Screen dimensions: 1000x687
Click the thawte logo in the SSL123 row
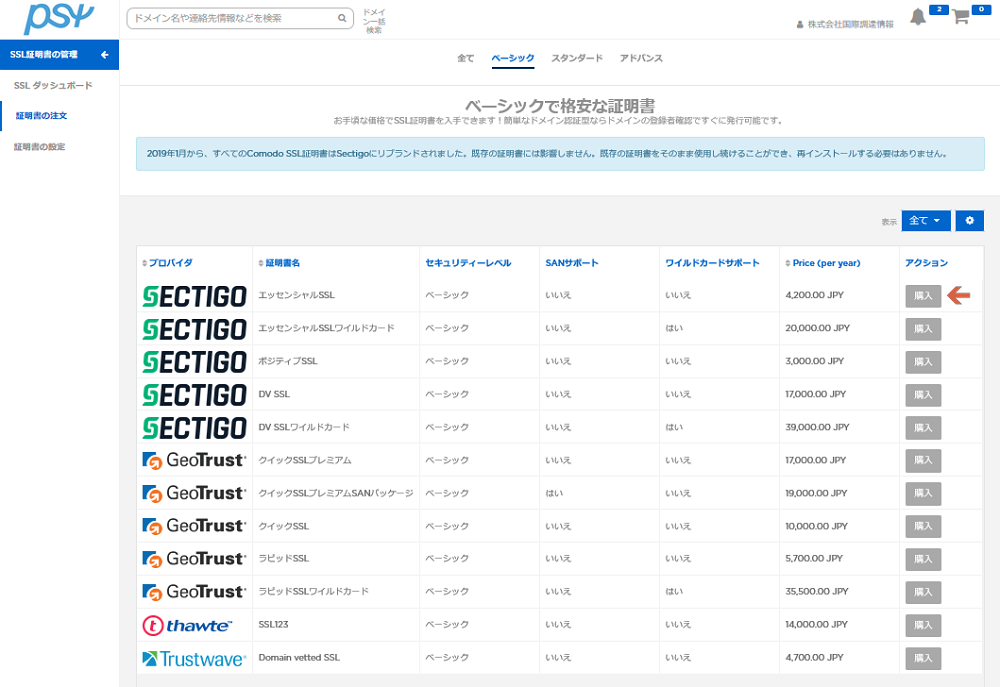pos(187,625)
